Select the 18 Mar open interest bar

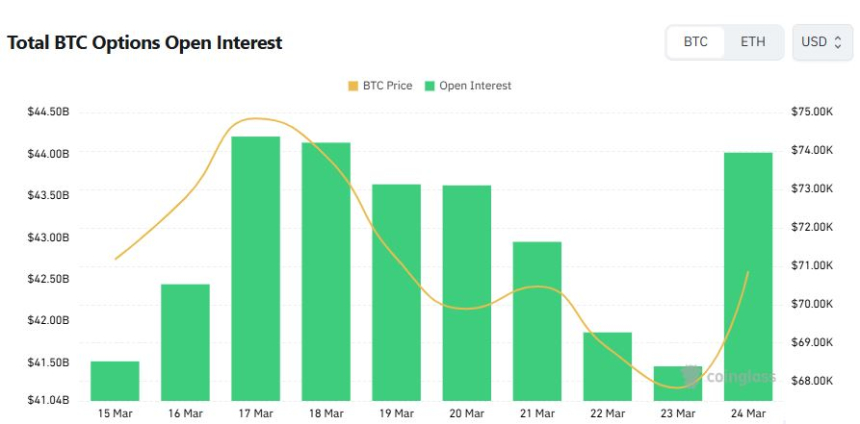(x=326, y=271)
